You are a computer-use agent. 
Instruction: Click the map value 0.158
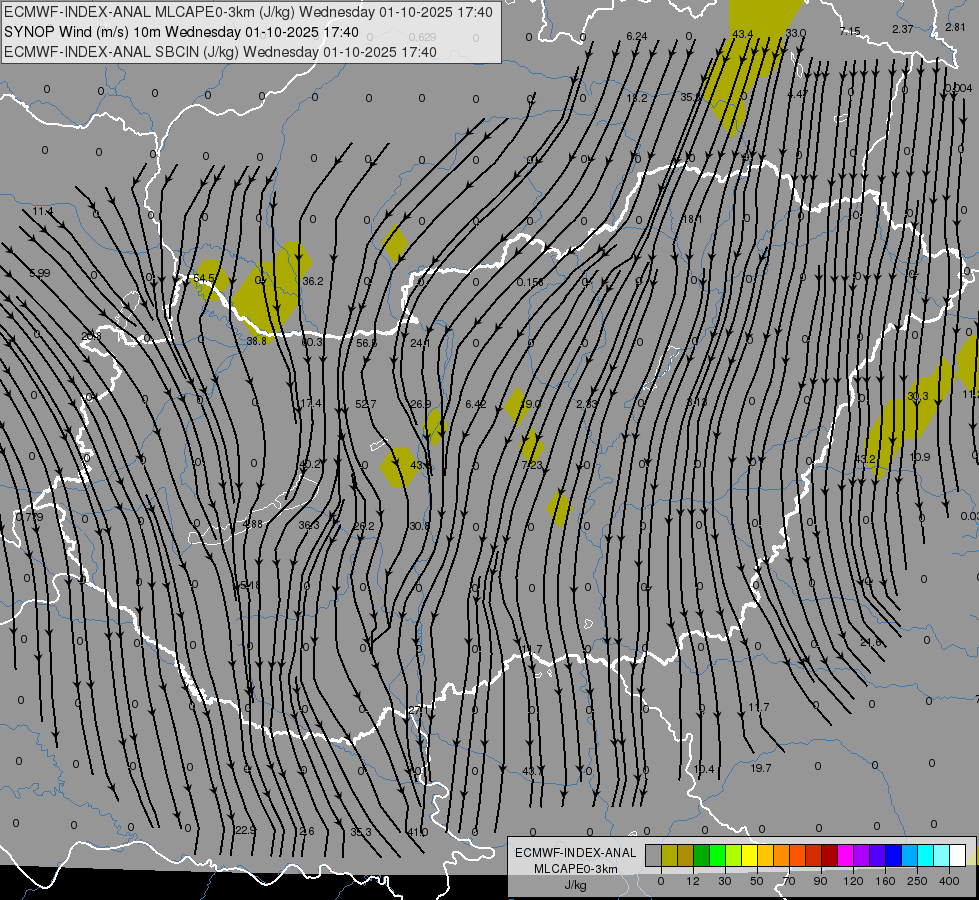pyautogui.click(x=530, y=282)
